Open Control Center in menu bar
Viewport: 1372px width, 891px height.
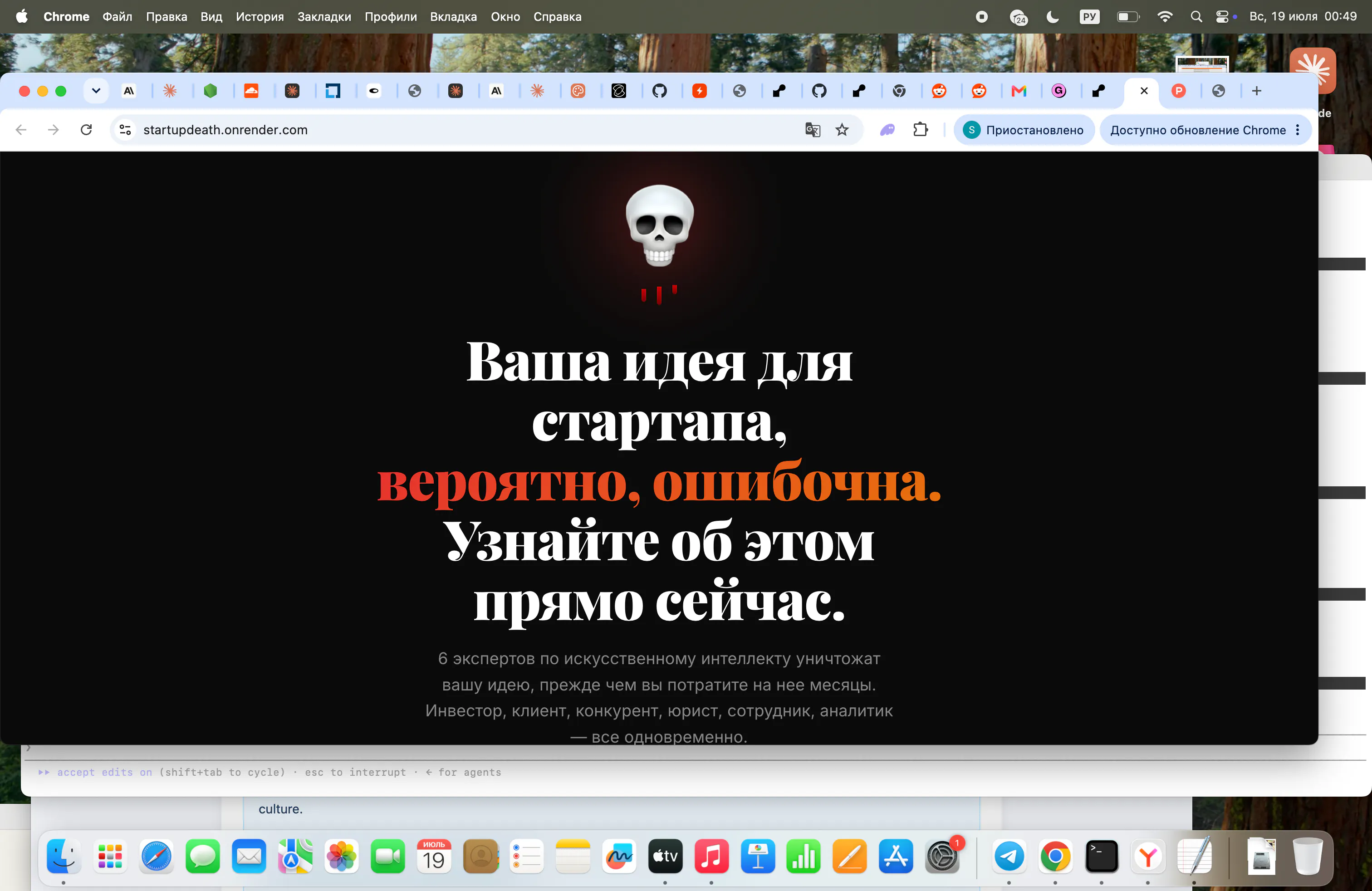tap(1222, 17)
